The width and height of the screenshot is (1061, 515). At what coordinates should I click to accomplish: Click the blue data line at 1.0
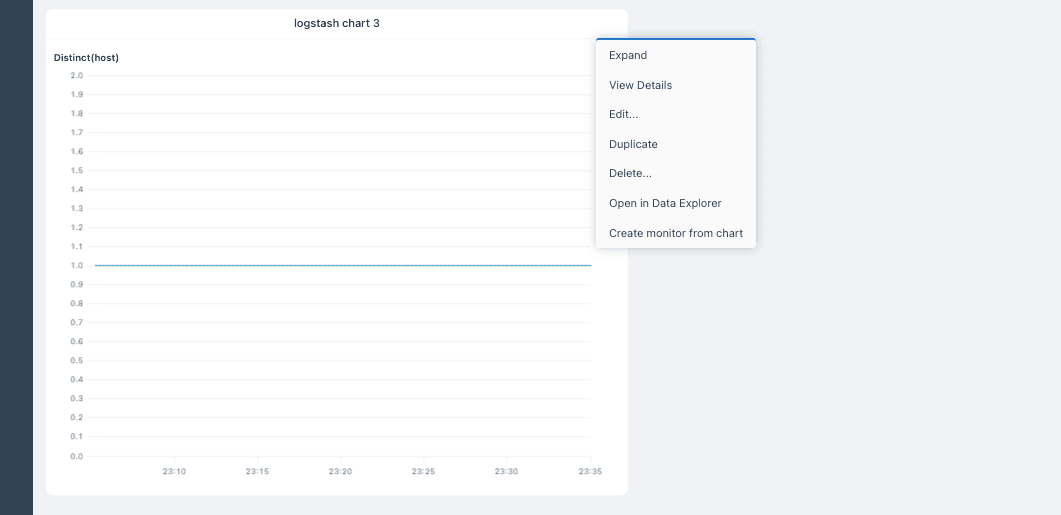tap(343, 265)
